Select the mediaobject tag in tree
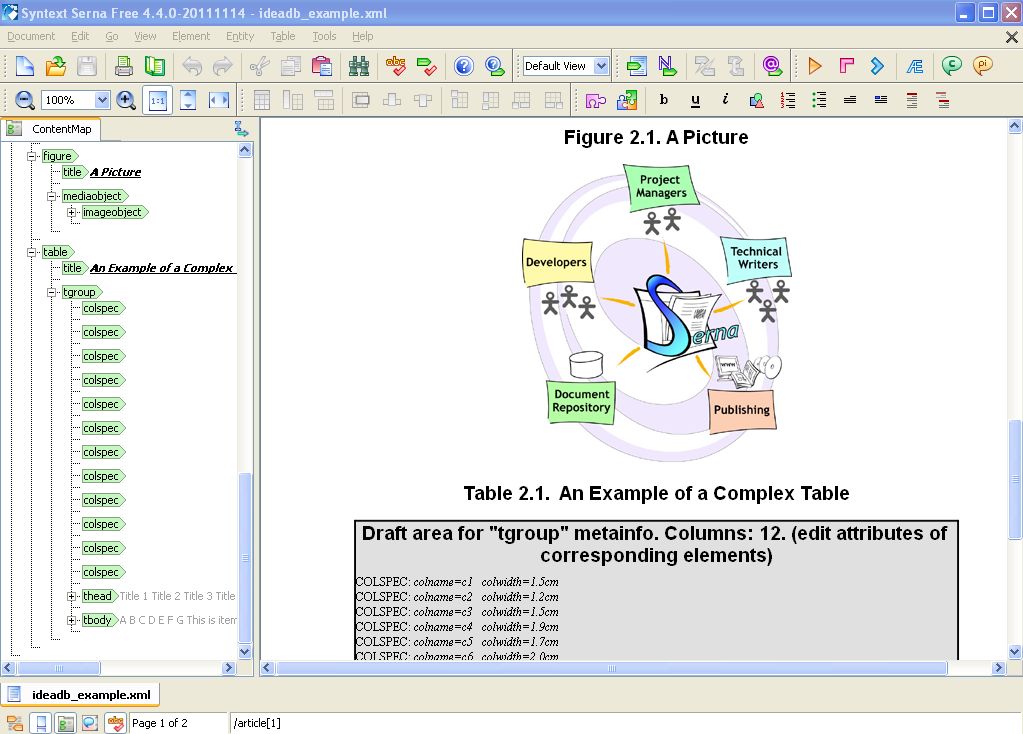This screenshot has width=1023, height=734. 94,196
